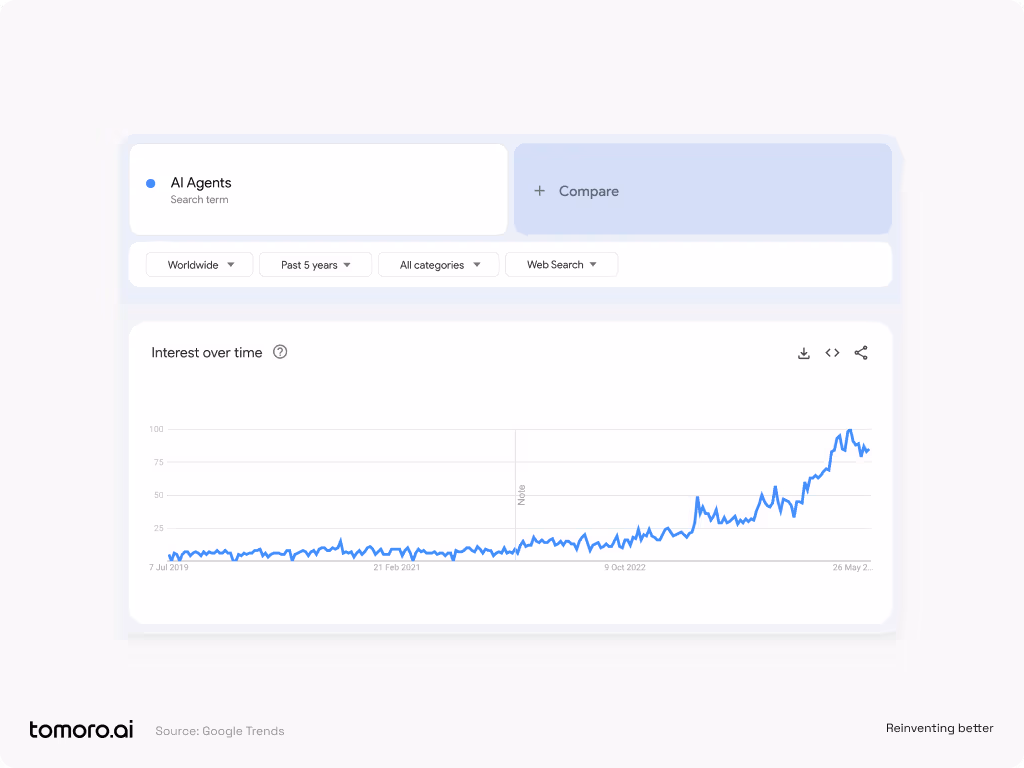Click the 7 Jul 2019 axis label

click(169, 567)
